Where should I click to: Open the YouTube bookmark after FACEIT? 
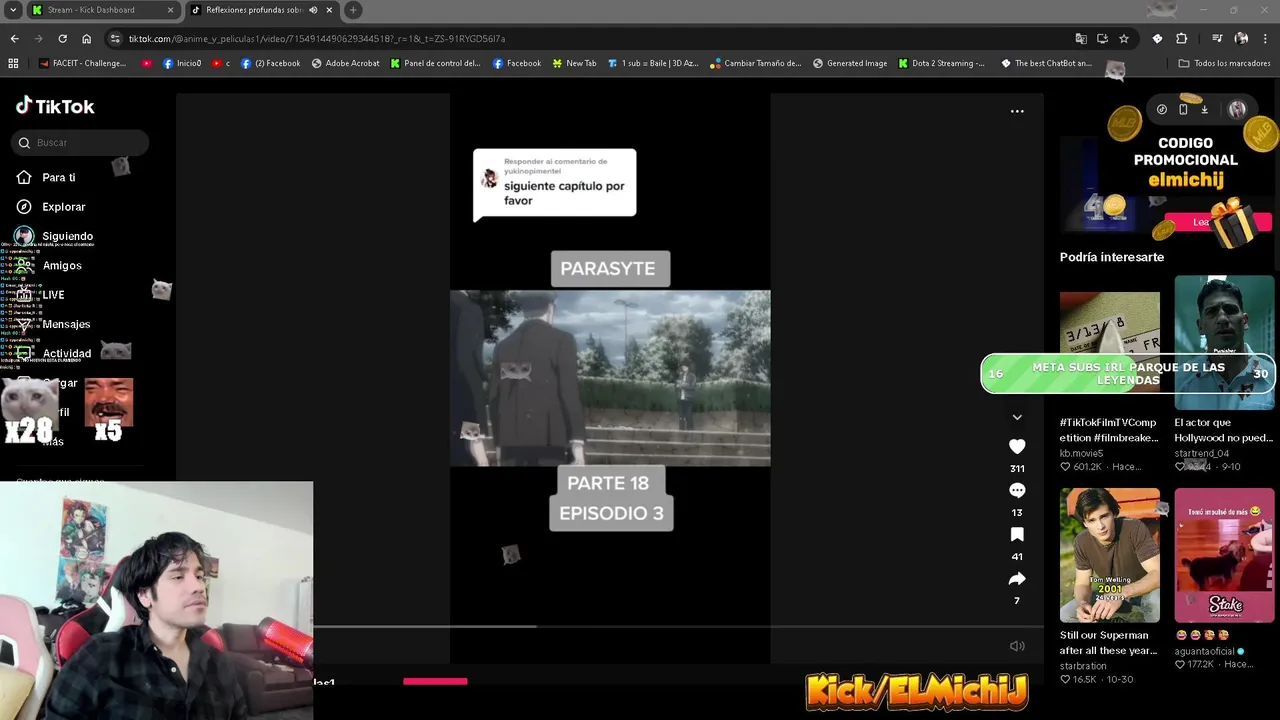[146, 63]
